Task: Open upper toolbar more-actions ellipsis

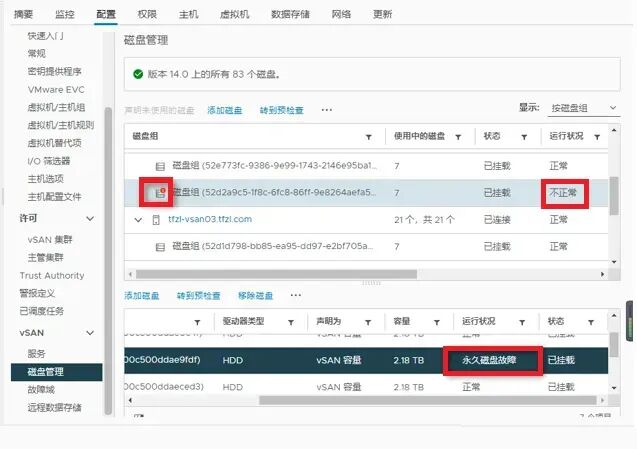Action: pos(327,110)
